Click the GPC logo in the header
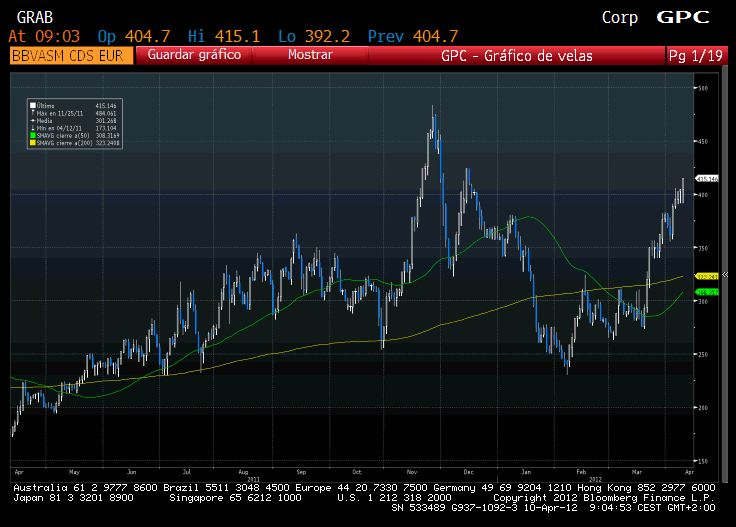 pos(683,17)
